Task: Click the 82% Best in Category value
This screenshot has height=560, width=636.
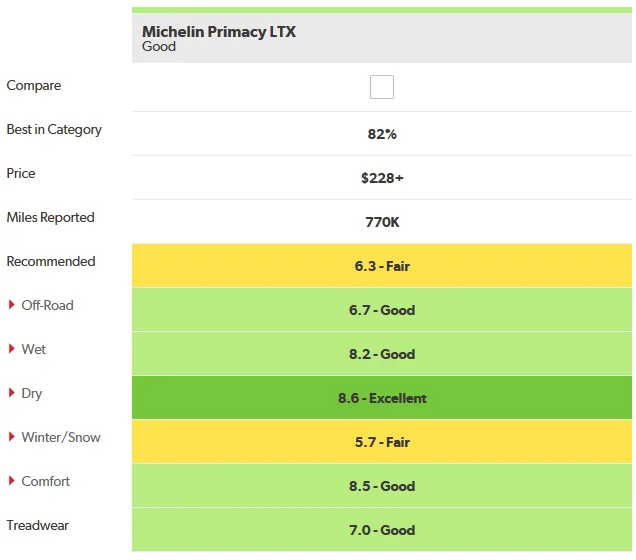Action: 382,134
